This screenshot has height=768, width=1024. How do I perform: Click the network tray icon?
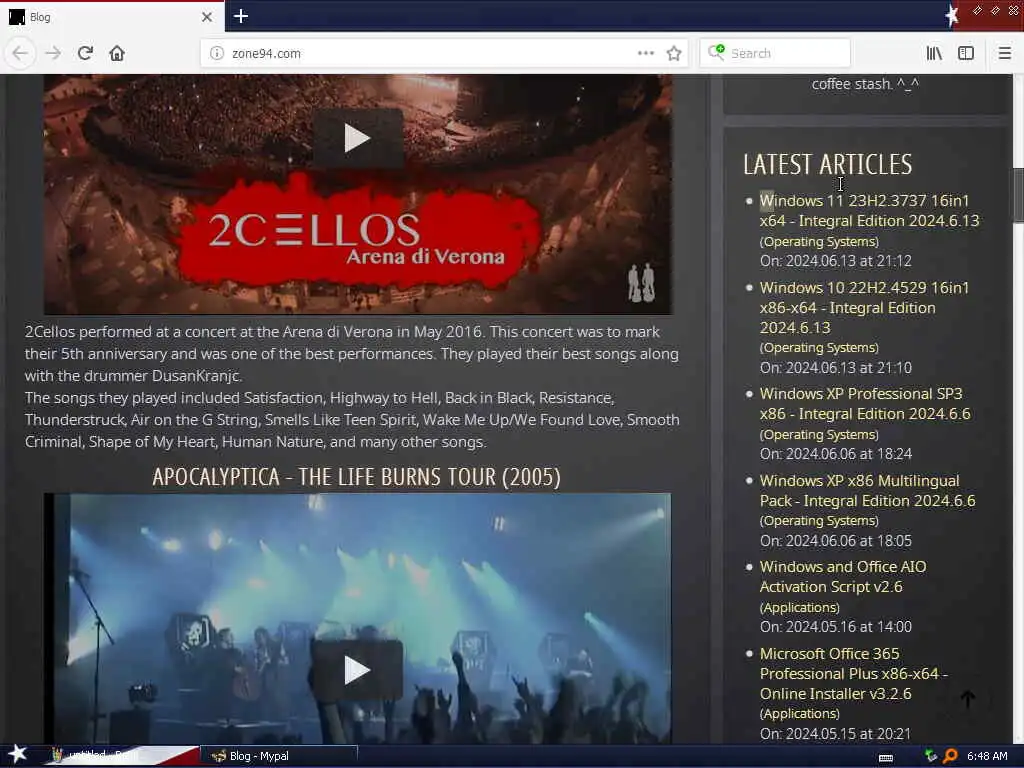coord(931,756)
